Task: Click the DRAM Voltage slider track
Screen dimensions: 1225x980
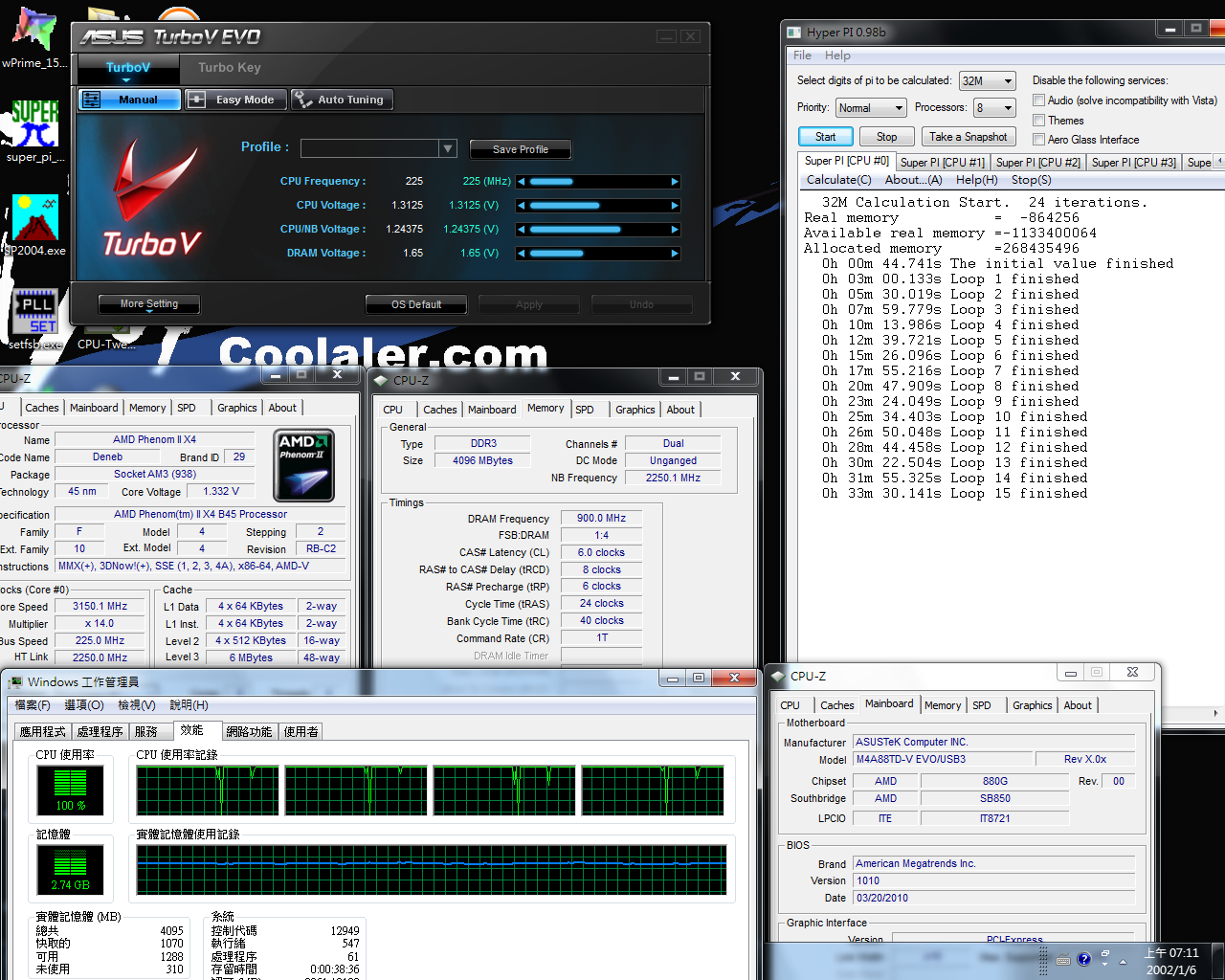Action: 598,254
